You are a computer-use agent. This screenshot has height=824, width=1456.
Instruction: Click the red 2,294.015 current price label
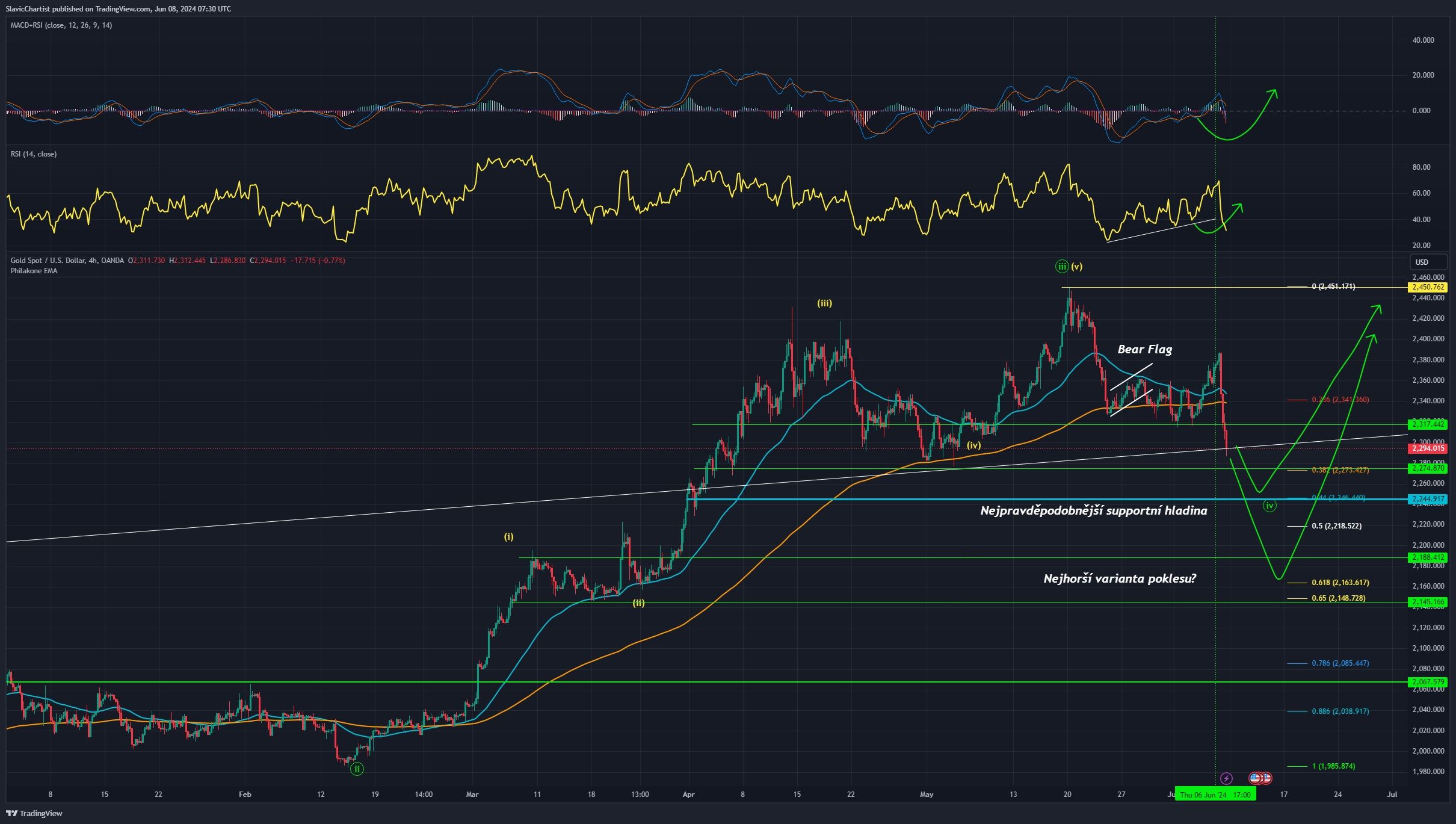pyautogui.click(x=1428, y=448)
